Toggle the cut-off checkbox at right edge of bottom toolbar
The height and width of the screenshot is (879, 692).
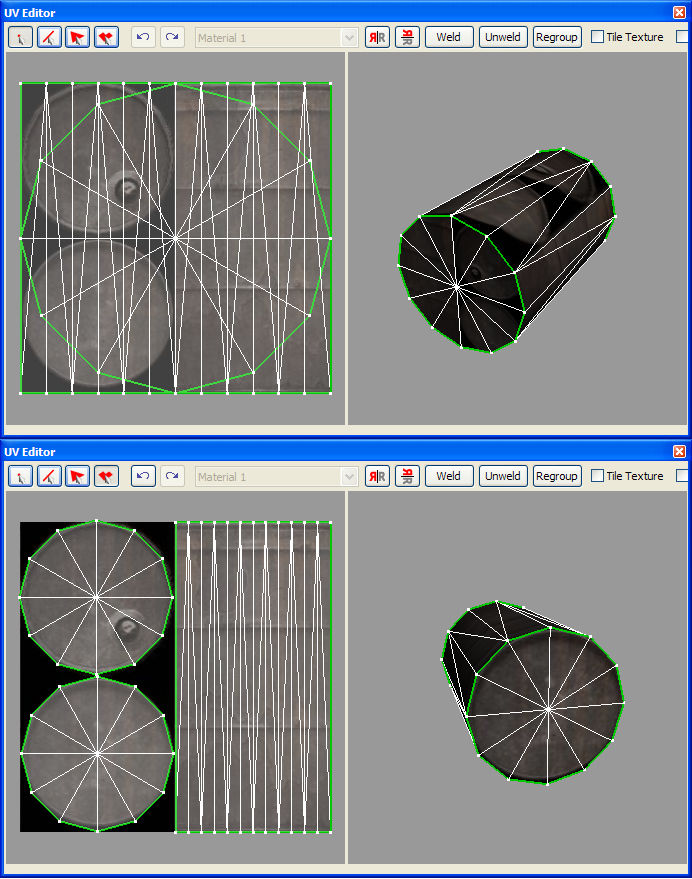click(682, 476)
